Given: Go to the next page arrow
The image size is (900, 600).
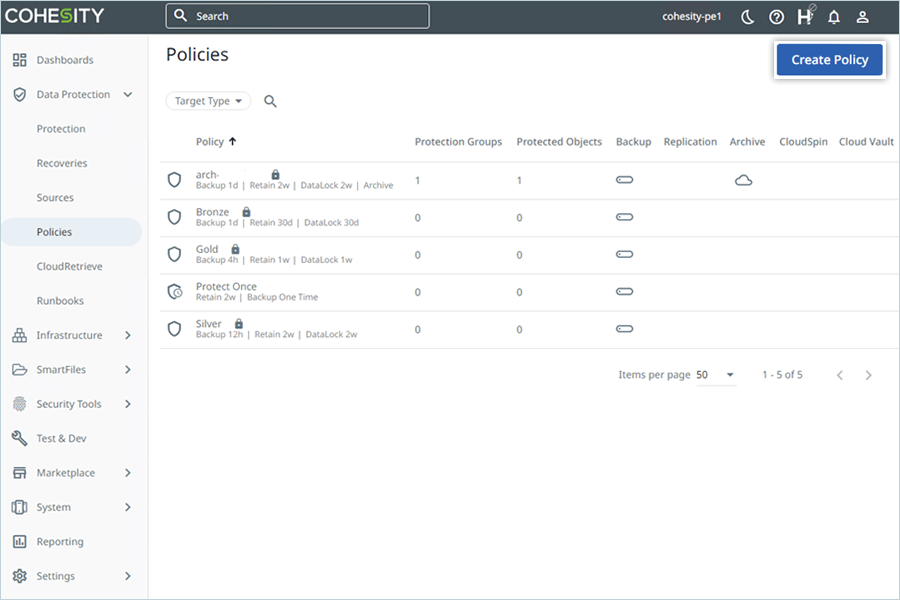Looking at the screenshot, I should [x=868, y=376].
